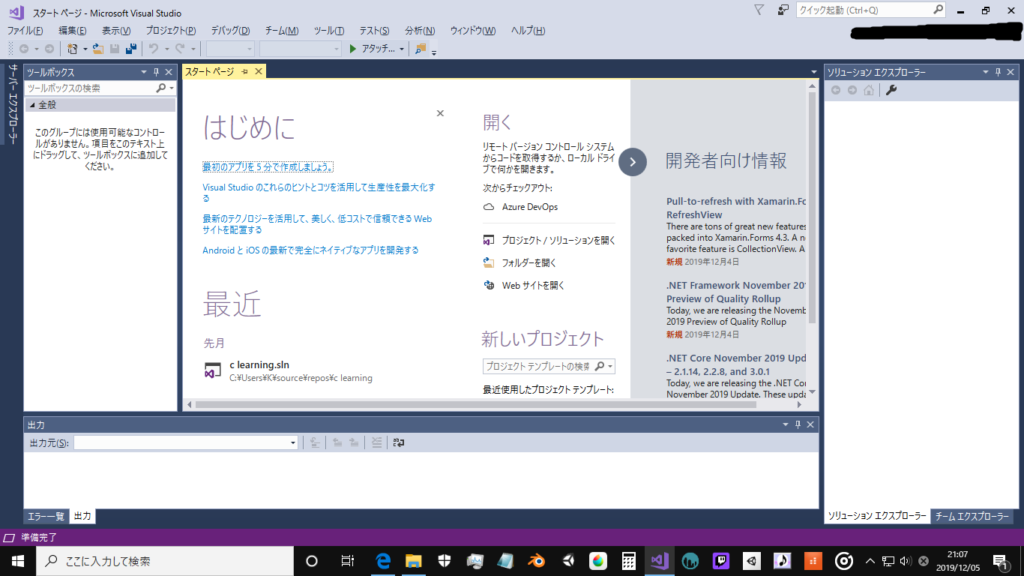The height and width of the screenshot is (576, 1024).
Task: Click the Redo toolbar icon
Action: coord(180,49)
